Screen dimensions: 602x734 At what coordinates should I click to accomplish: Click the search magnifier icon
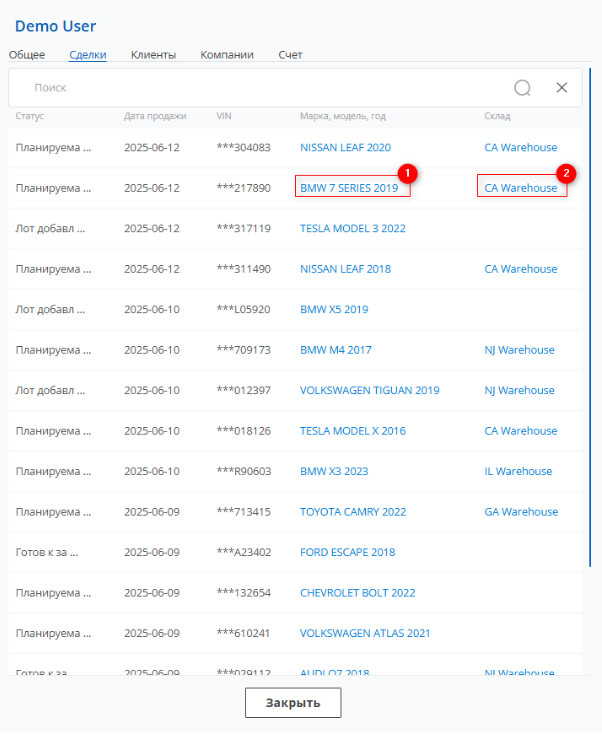point(522,88)
